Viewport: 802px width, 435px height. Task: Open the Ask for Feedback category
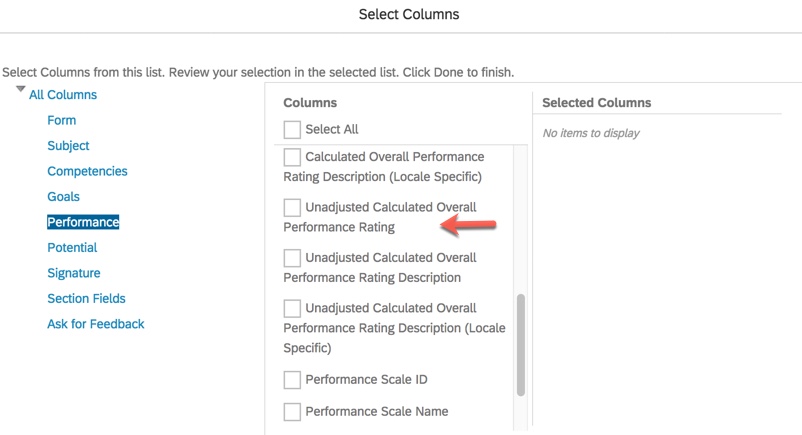tap(96, 324)
